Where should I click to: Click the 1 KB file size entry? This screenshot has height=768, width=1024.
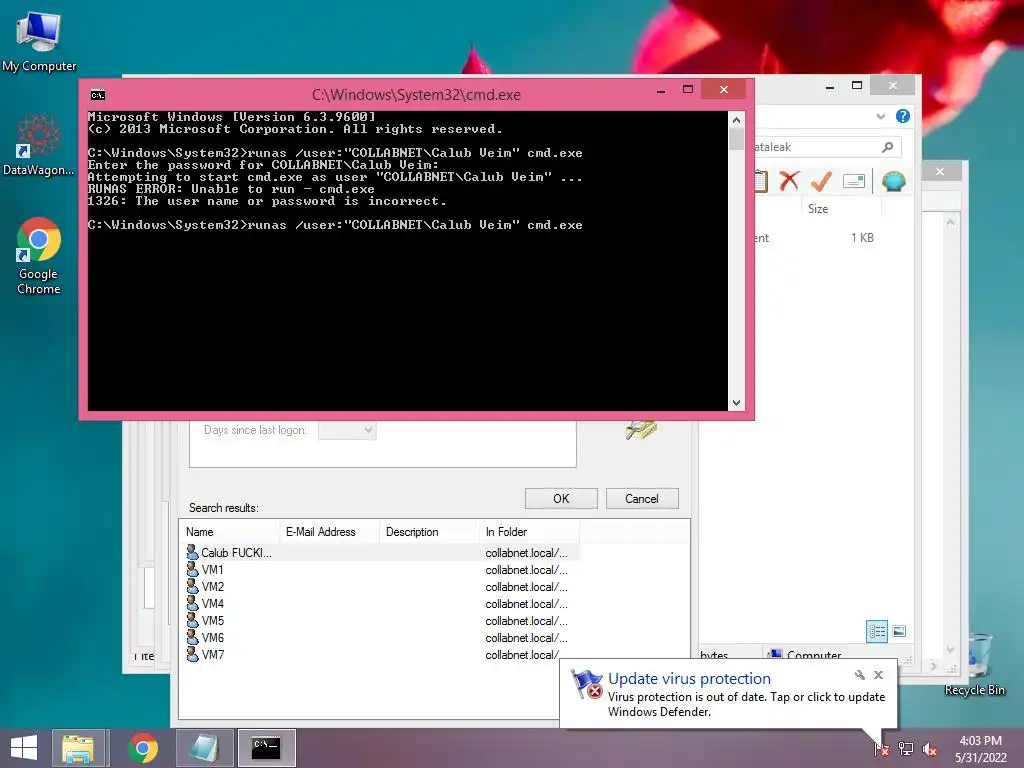(862, 238)
